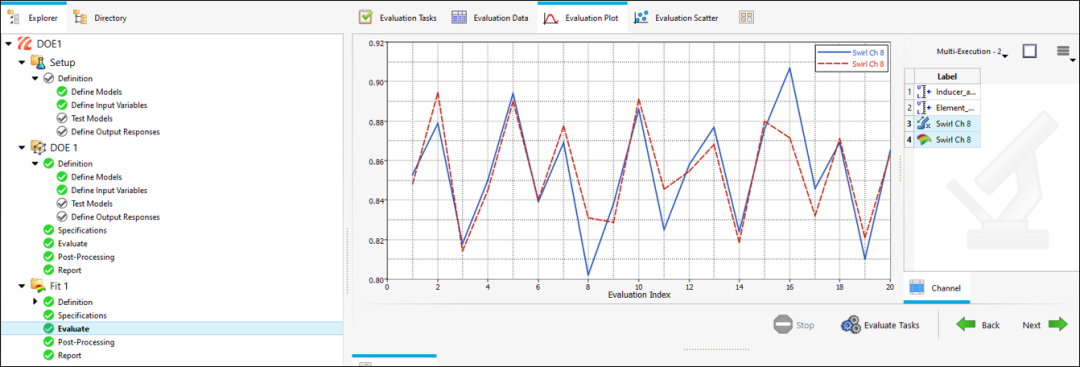Click the grid layout icon after Evaluation Scatter
The height and width of the screenshot is (367, 1080).
pyautogui.click(x=746, y=18)
